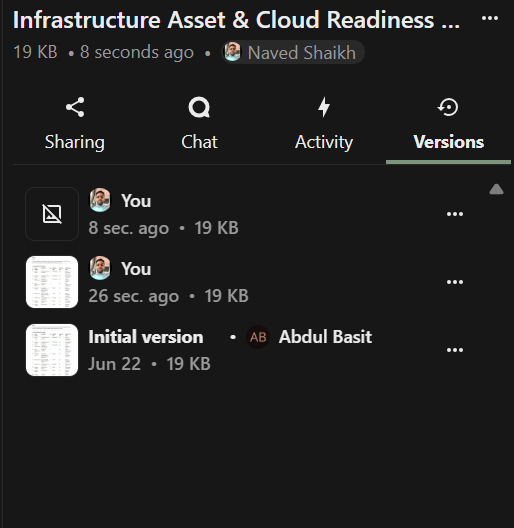
Task: Click the Sharing share icon
Action: (75, 107)
